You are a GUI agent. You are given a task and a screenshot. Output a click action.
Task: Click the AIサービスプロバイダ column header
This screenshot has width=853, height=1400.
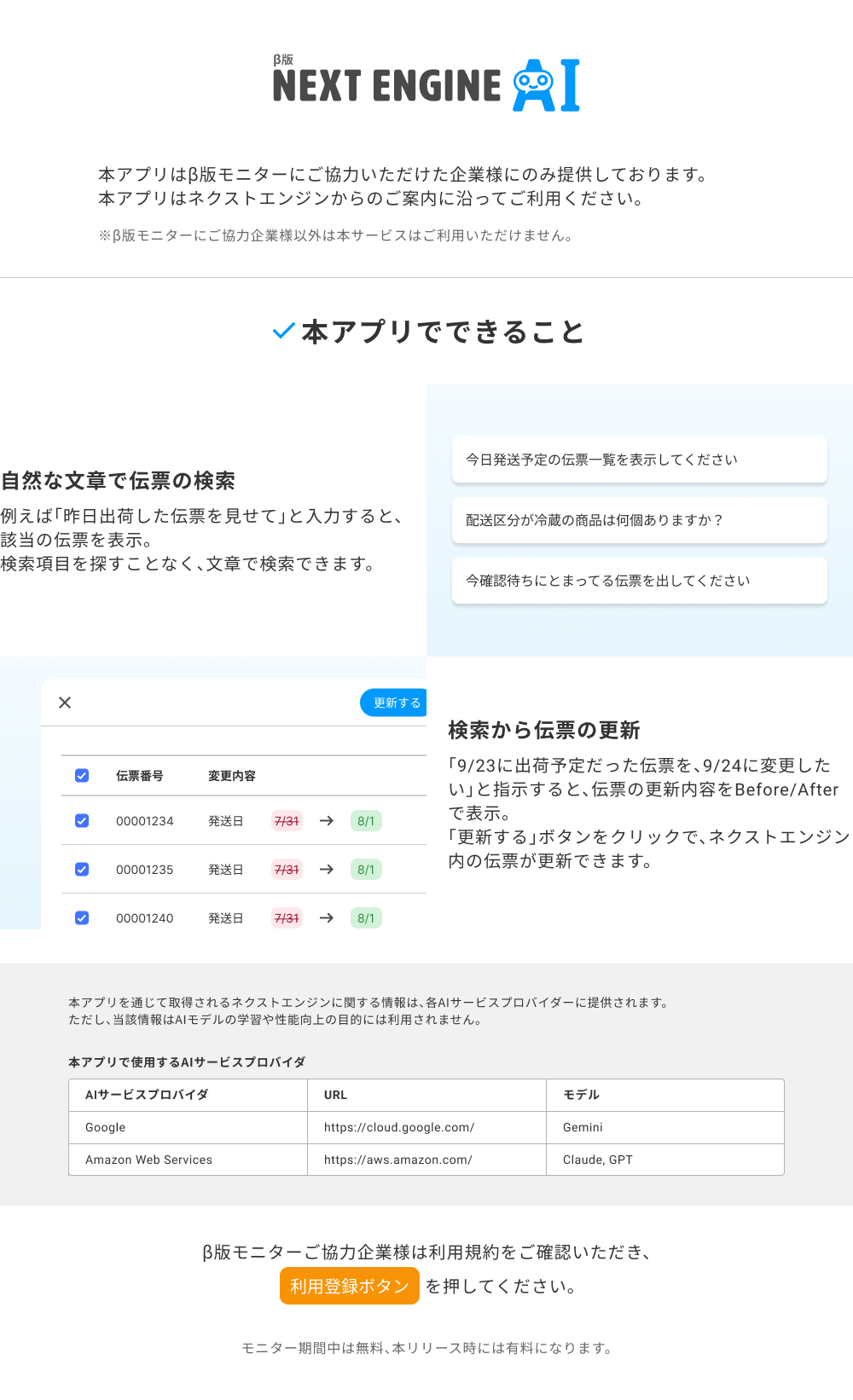189,1095
